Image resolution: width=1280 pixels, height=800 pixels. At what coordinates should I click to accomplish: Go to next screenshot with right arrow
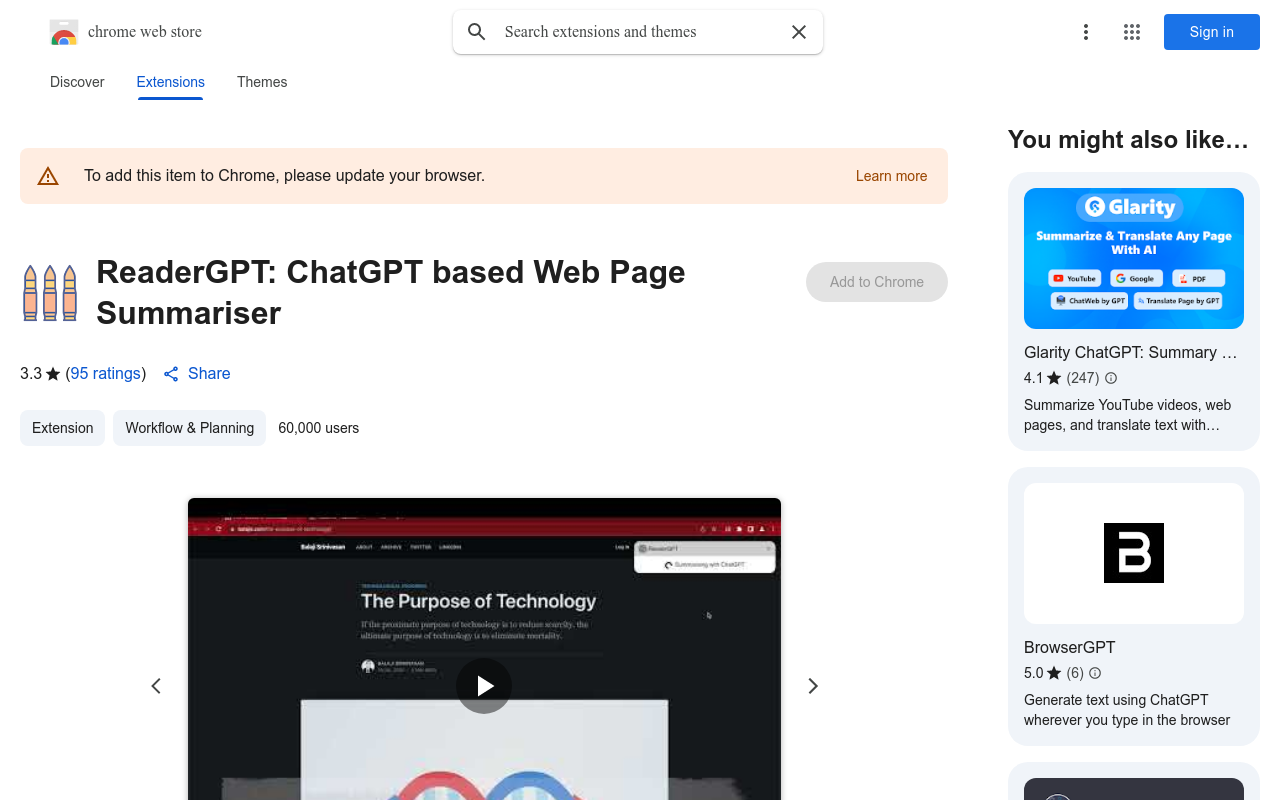click(x=813, y=686)
